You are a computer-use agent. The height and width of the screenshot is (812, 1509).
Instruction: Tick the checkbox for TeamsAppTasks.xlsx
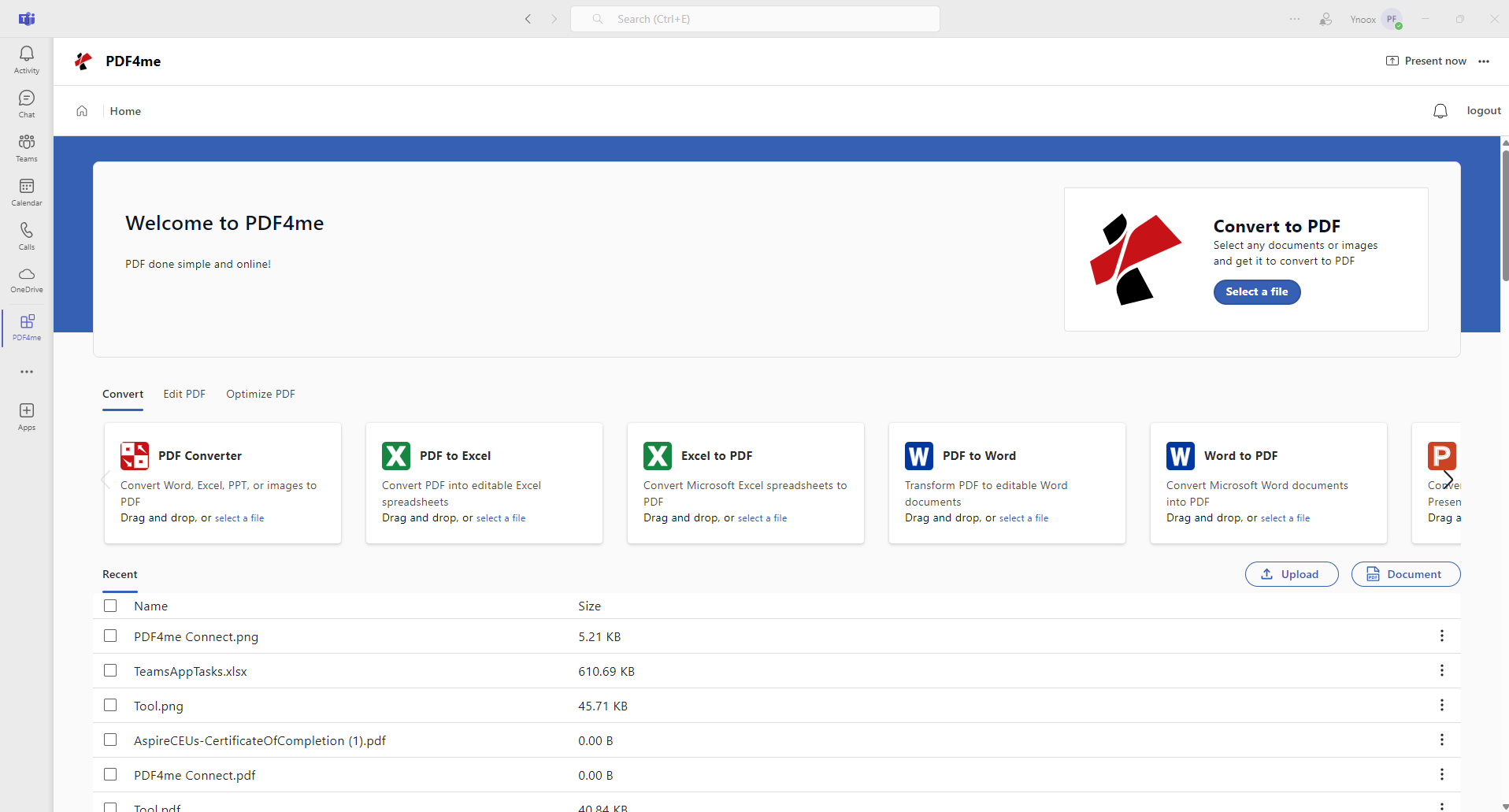tap(110, 670)
